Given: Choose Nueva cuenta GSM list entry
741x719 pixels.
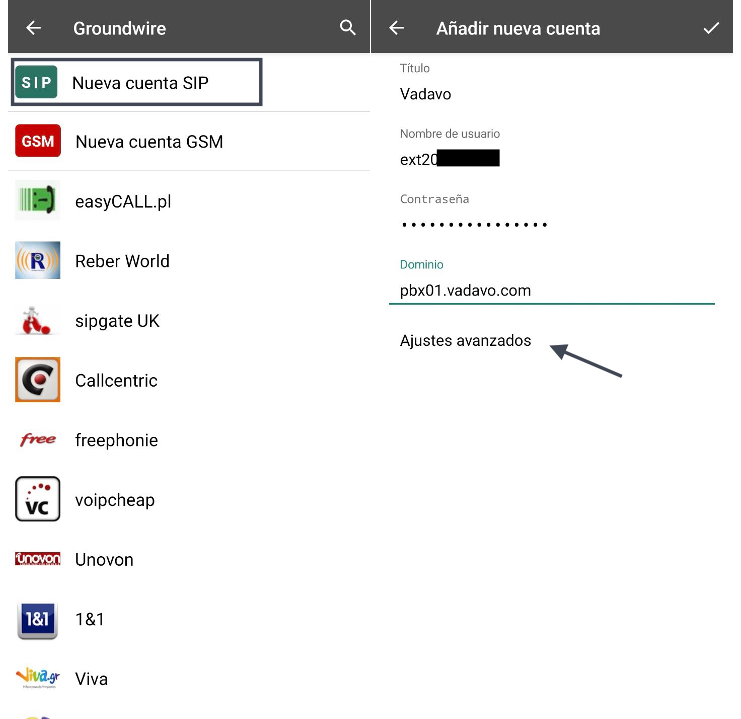Looking at the screenshot, I should (x=149, y=142).
